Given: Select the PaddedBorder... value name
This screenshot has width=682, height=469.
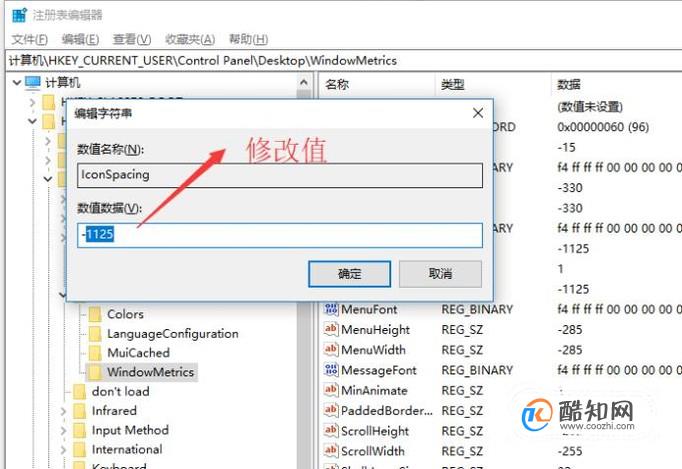Looking at the screenshot, I should click(387, 411).
